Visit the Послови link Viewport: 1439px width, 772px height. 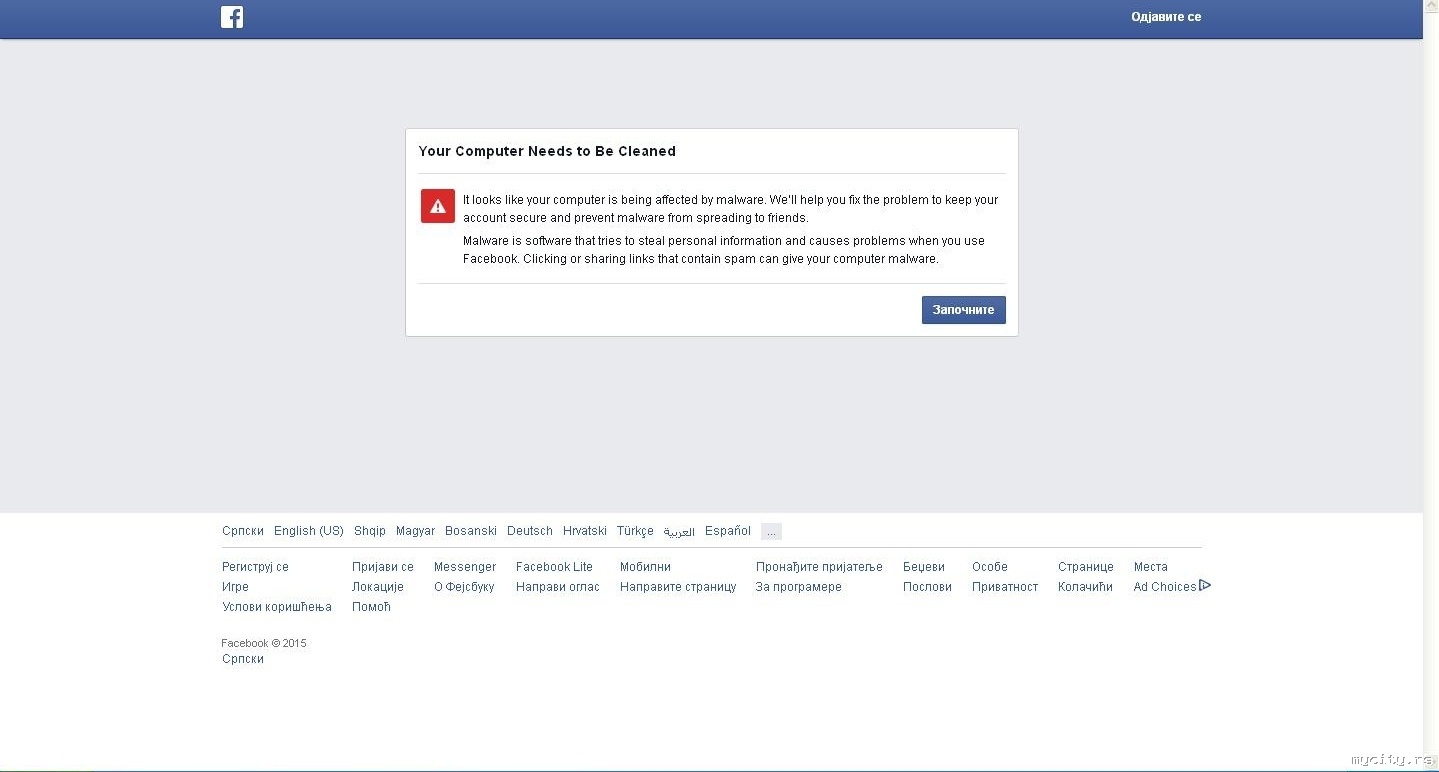pyautogui.click(x=927, y=587)
